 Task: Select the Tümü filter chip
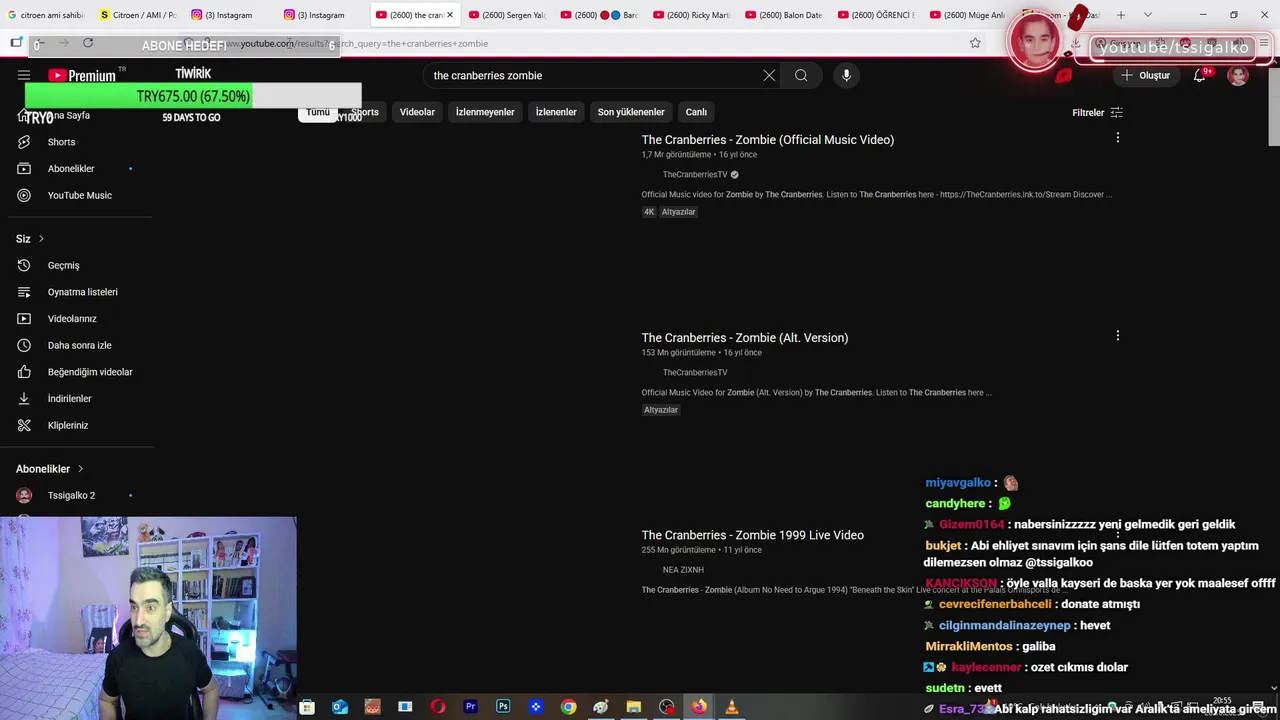pyautogui.click(x=318, y=112)
